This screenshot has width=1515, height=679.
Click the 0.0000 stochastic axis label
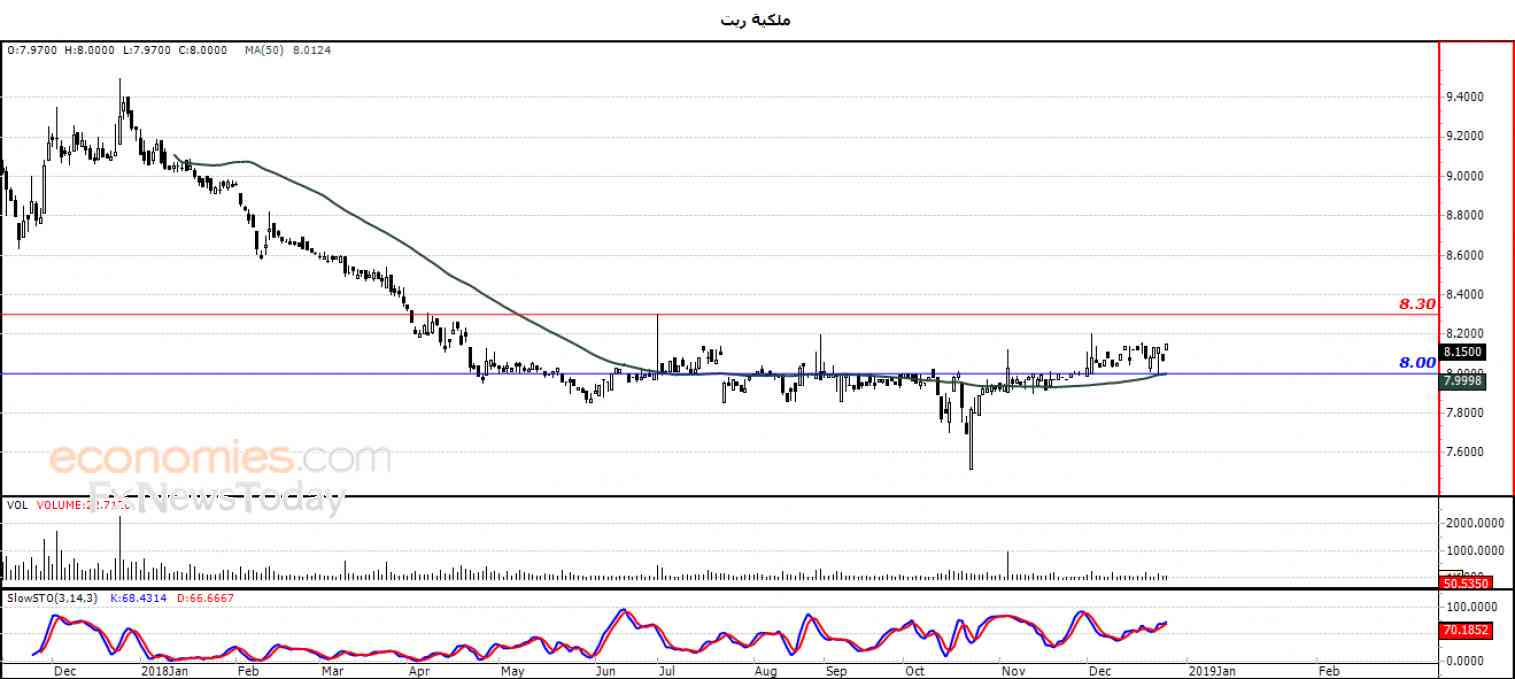click(x=1466, y=661)
